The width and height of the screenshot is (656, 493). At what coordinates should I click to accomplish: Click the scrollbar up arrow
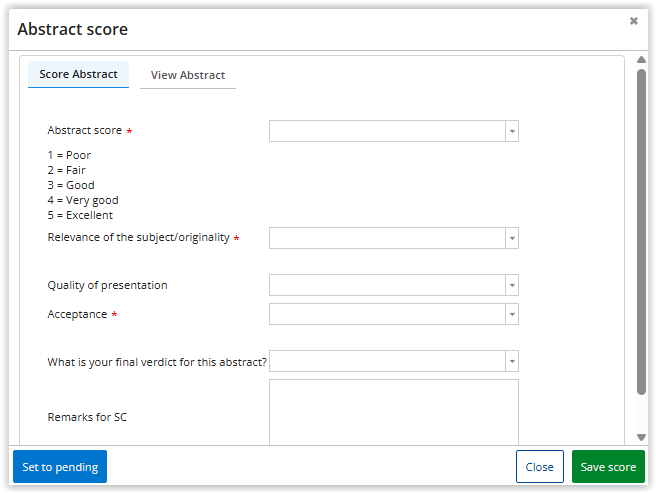641,60
